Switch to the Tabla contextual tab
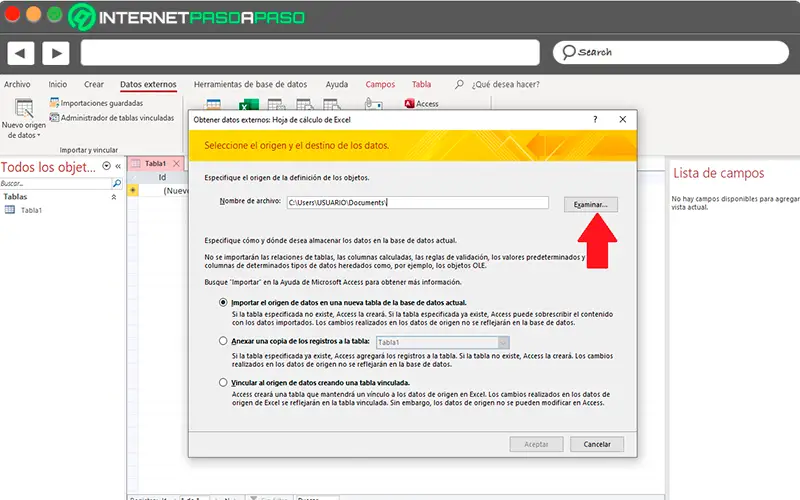Screen dimensions: 800x500 (421, 84)
